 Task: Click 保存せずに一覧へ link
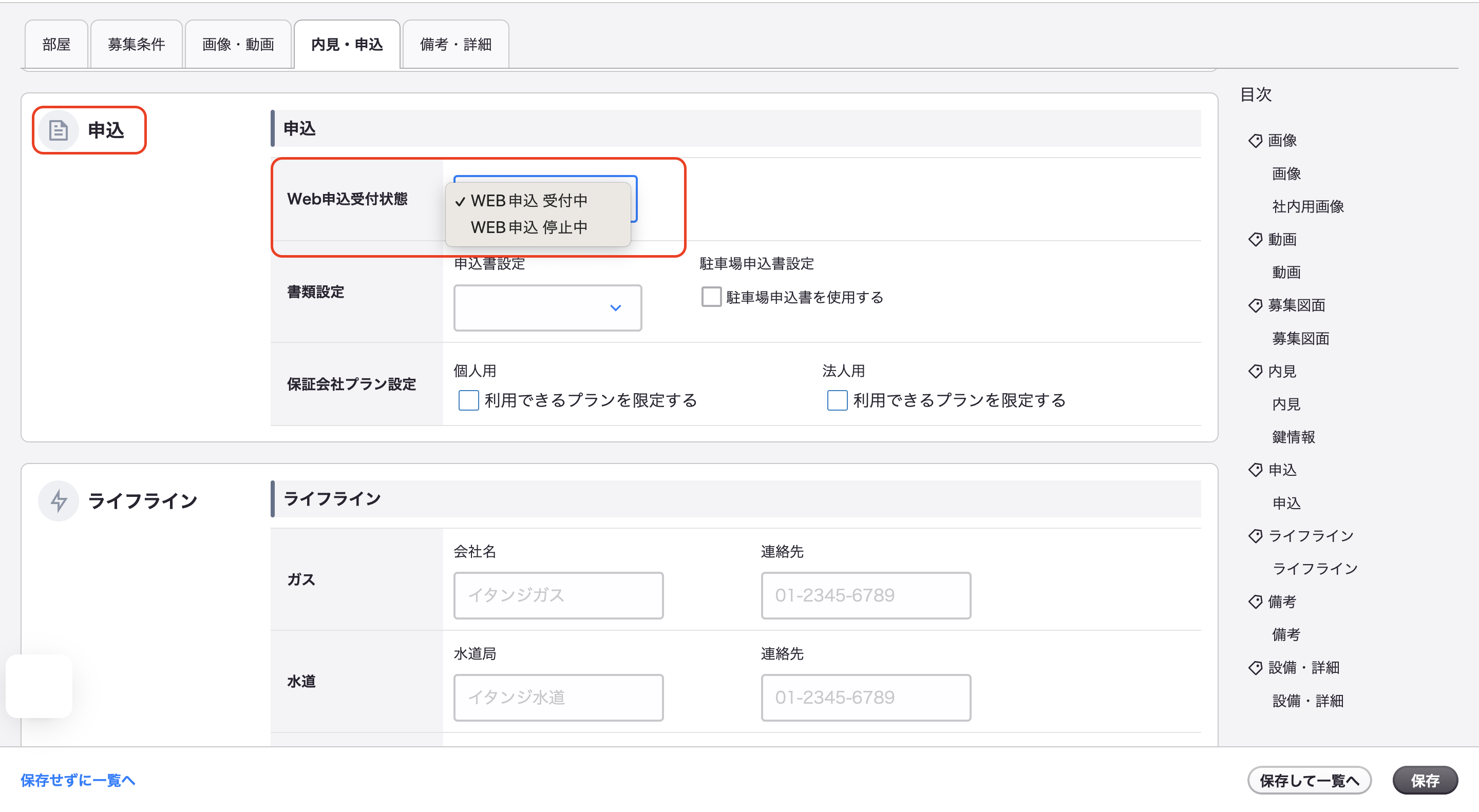[x=78, y=781]
